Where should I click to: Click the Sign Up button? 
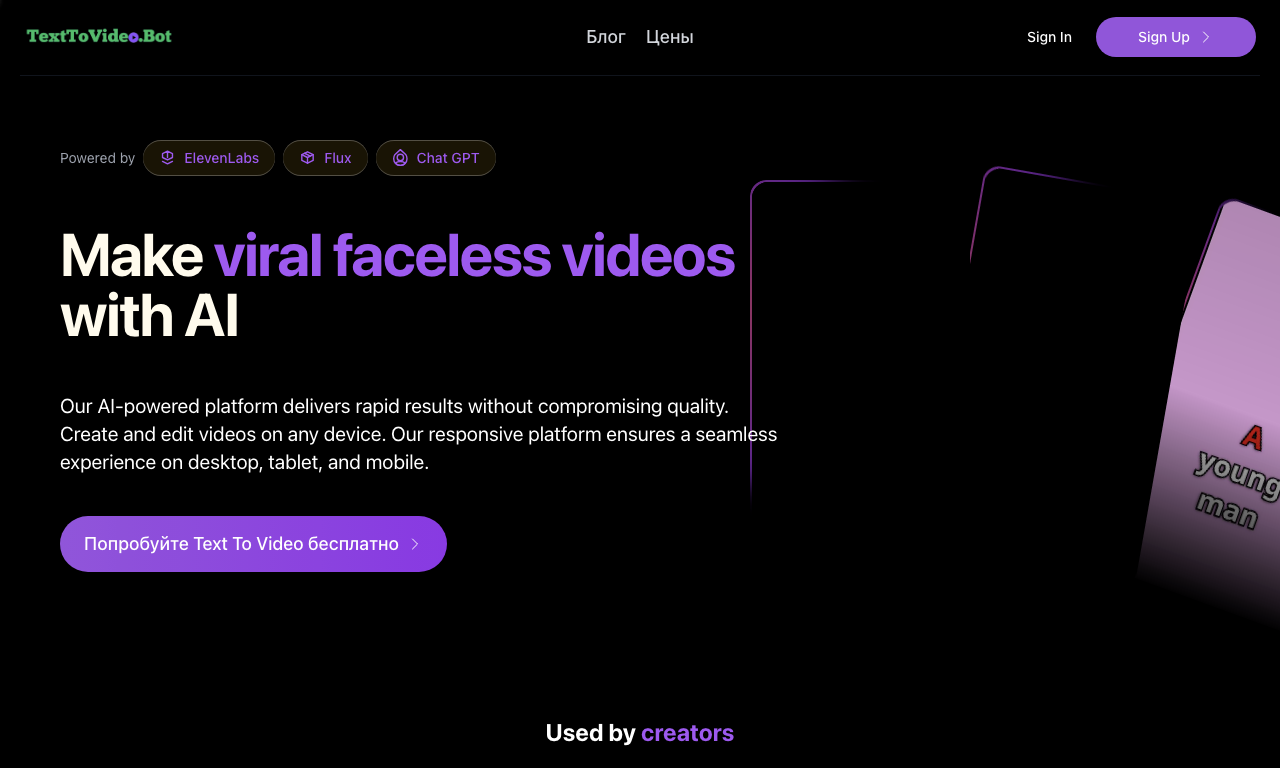1176,37
